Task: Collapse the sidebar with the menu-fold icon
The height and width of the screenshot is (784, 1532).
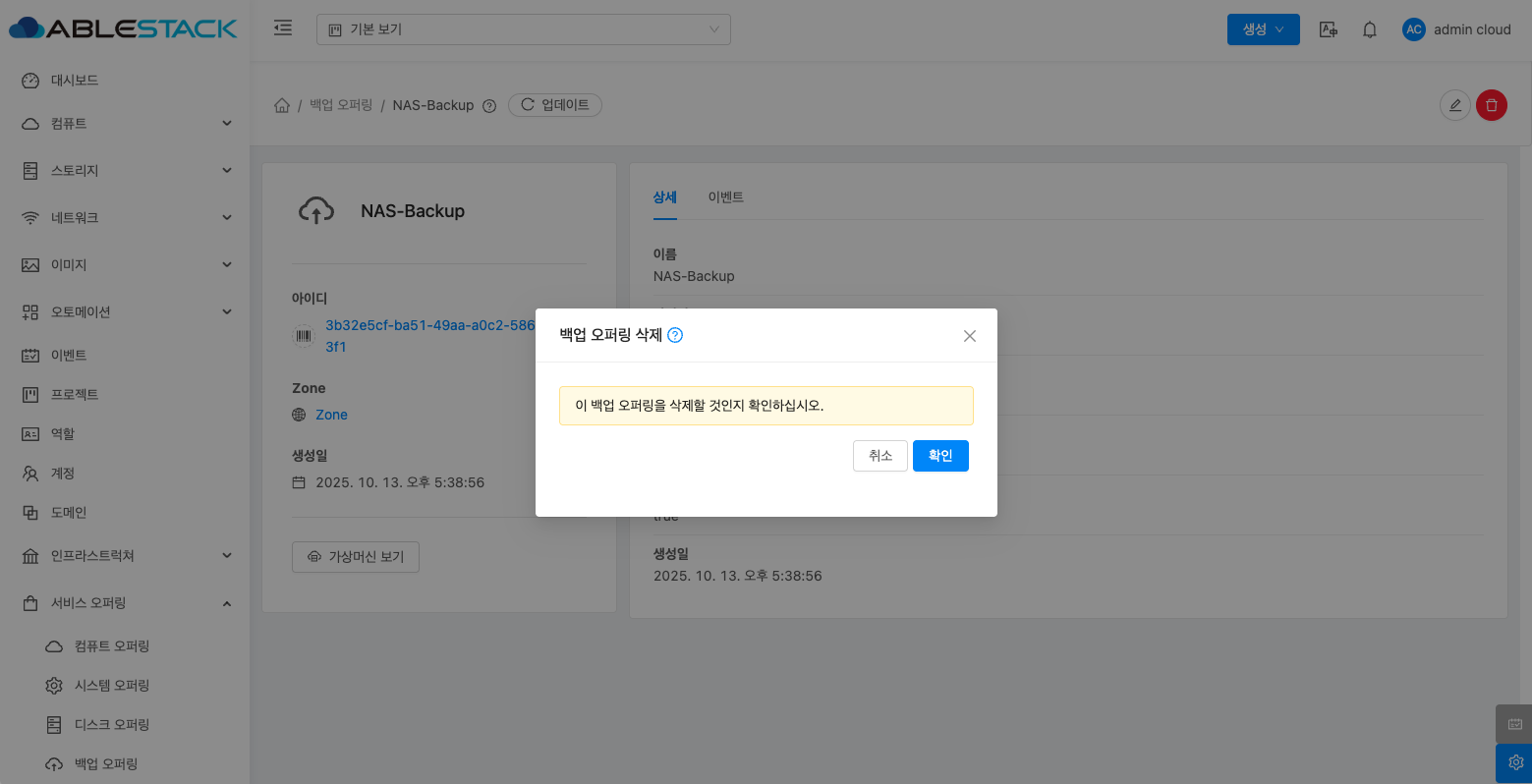Action: coord(283,28)
